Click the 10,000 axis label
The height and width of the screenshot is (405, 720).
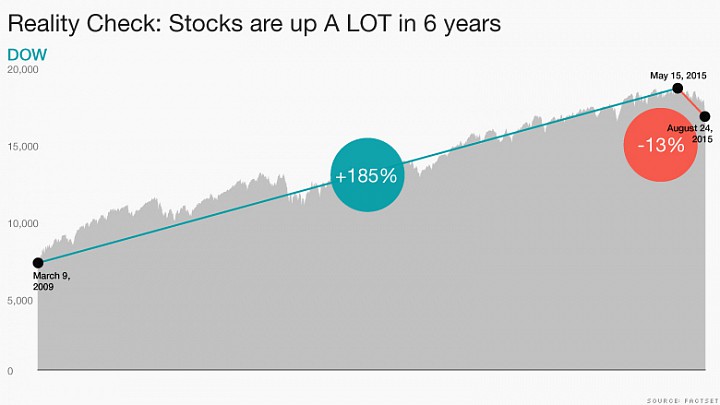click(x=22, y=224)
